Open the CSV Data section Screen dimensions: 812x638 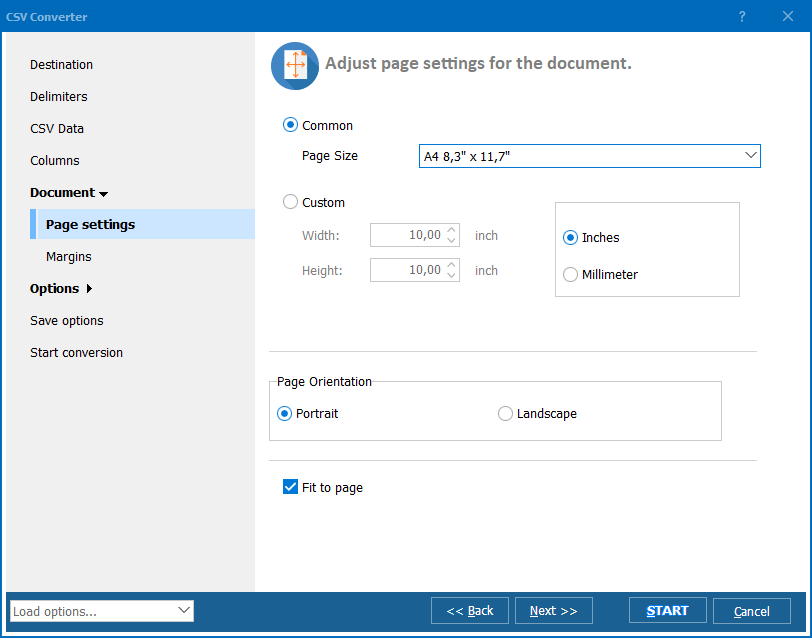tap(57, 129)
